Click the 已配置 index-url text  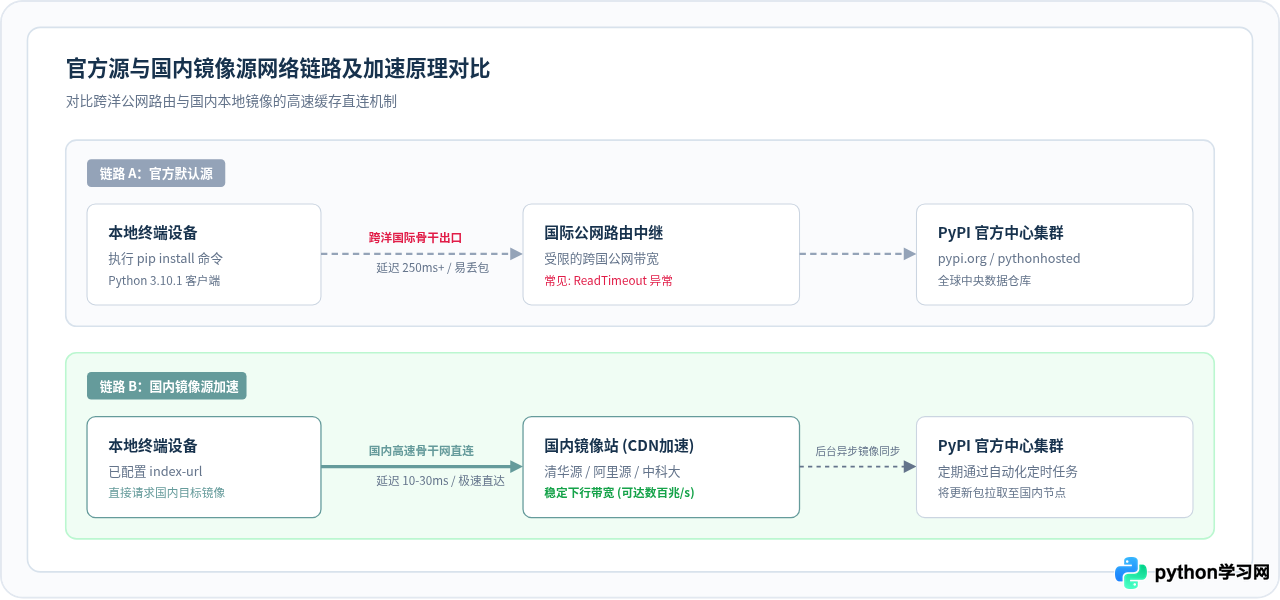155,471
